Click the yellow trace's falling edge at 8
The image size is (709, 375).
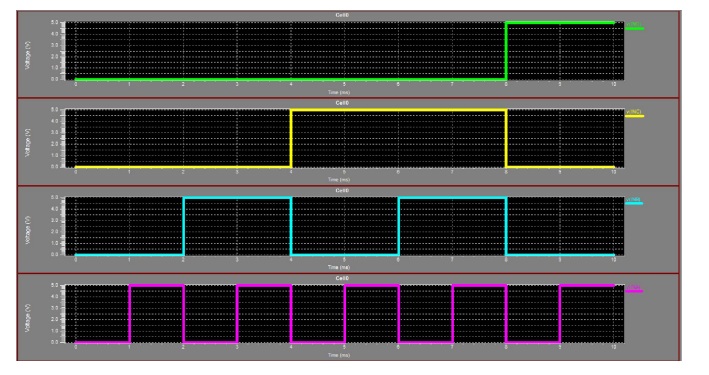506,138
